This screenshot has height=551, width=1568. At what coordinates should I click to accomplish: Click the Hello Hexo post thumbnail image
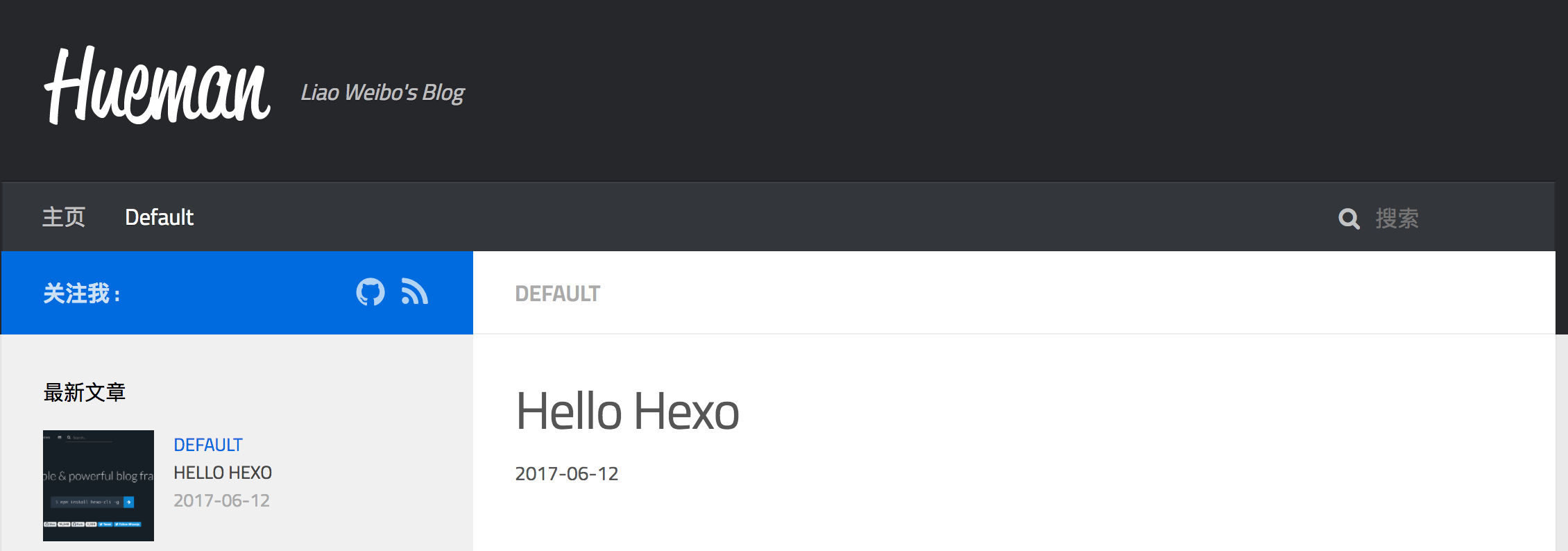[x=98, y=485]
